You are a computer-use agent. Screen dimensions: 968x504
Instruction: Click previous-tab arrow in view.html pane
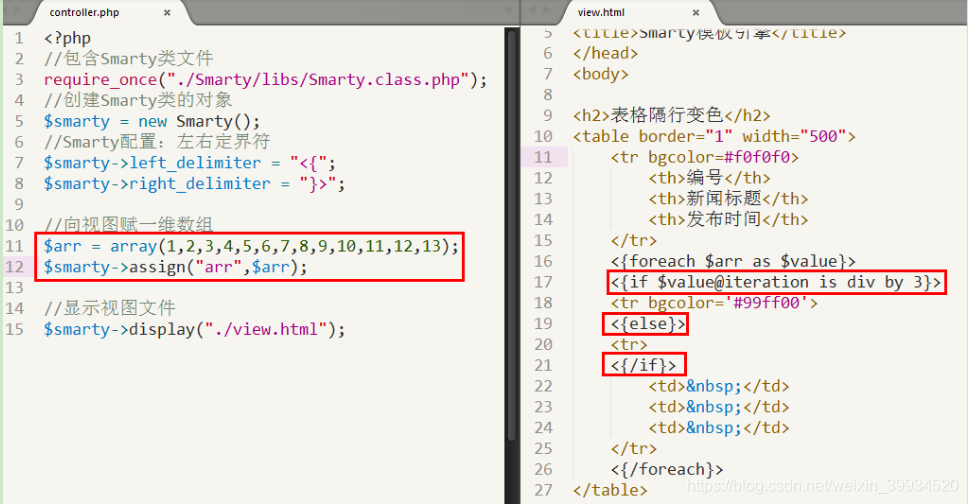pos(531,10)
